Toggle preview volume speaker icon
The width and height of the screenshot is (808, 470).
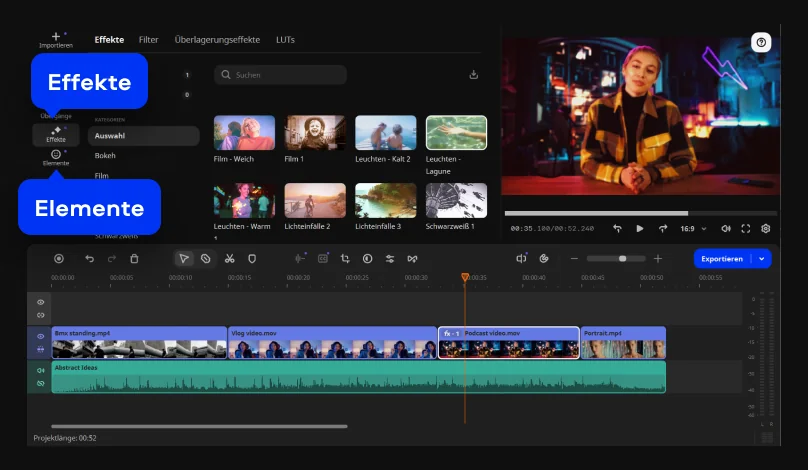(x=726, y=228)
